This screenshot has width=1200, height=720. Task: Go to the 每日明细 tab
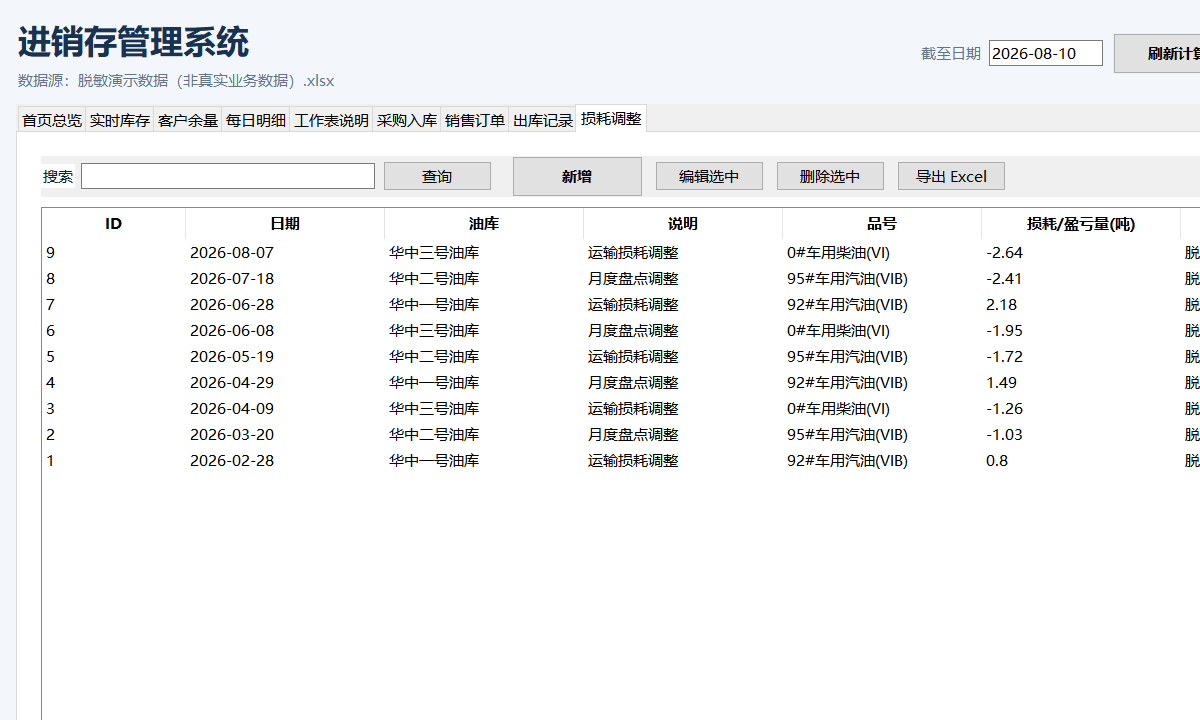point(256,120)
